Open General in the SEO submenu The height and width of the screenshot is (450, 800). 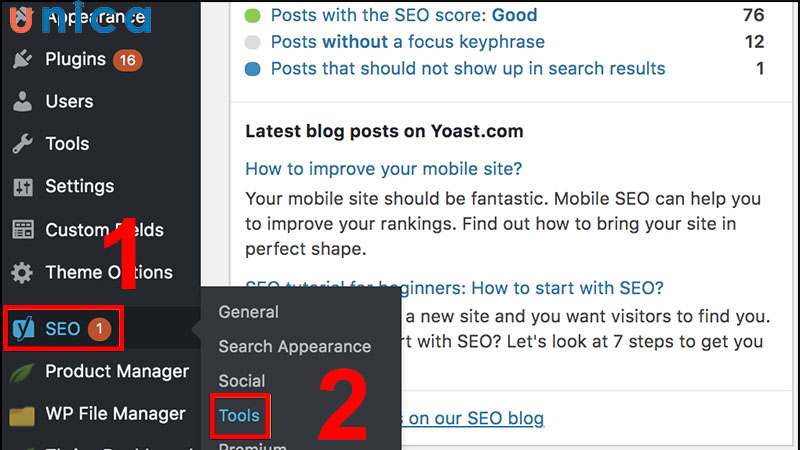(x=248, y=312)
